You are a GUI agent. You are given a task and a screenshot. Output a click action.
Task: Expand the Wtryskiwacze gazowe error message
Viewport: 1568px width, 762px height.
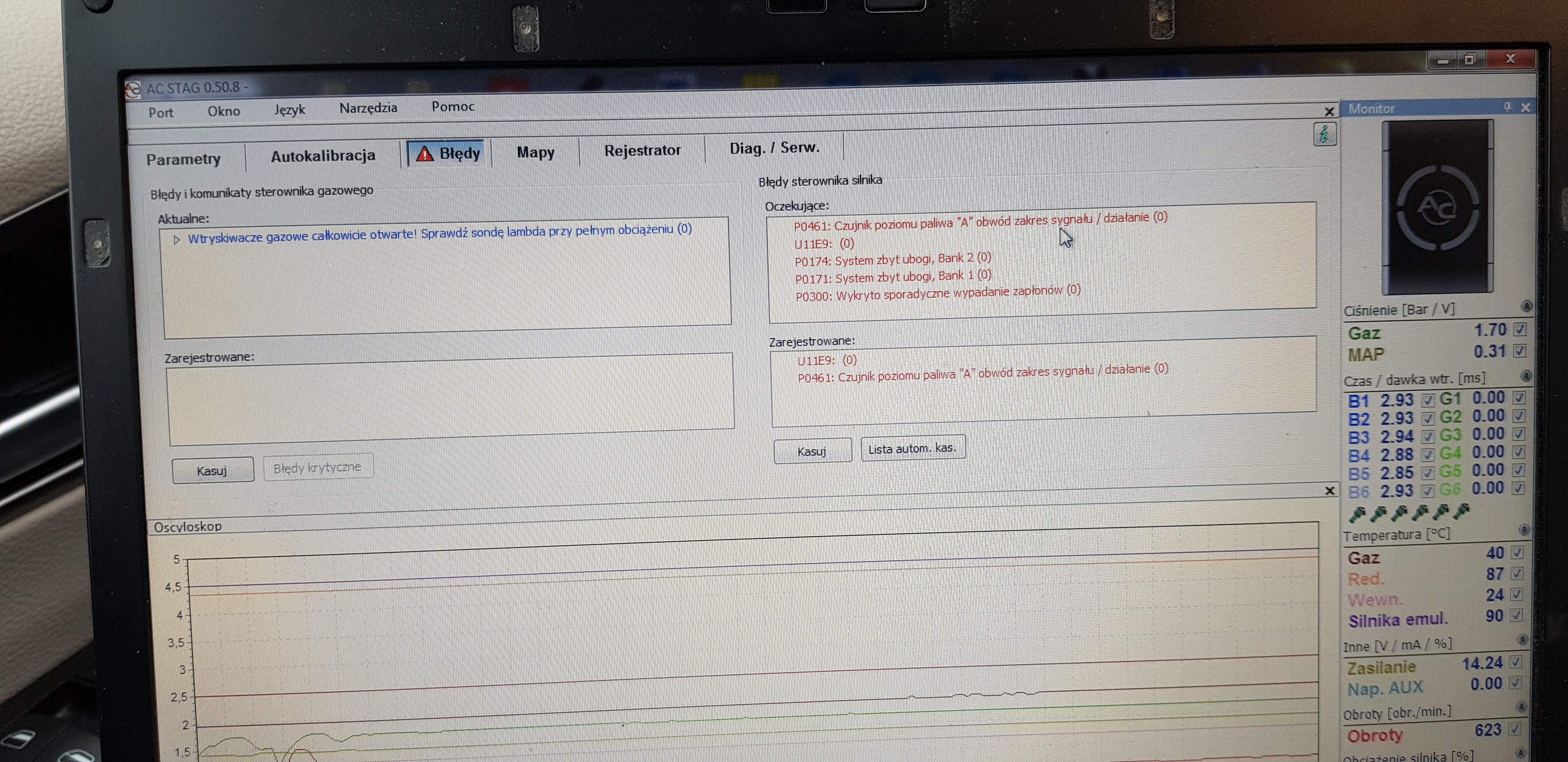coord(177,240)
